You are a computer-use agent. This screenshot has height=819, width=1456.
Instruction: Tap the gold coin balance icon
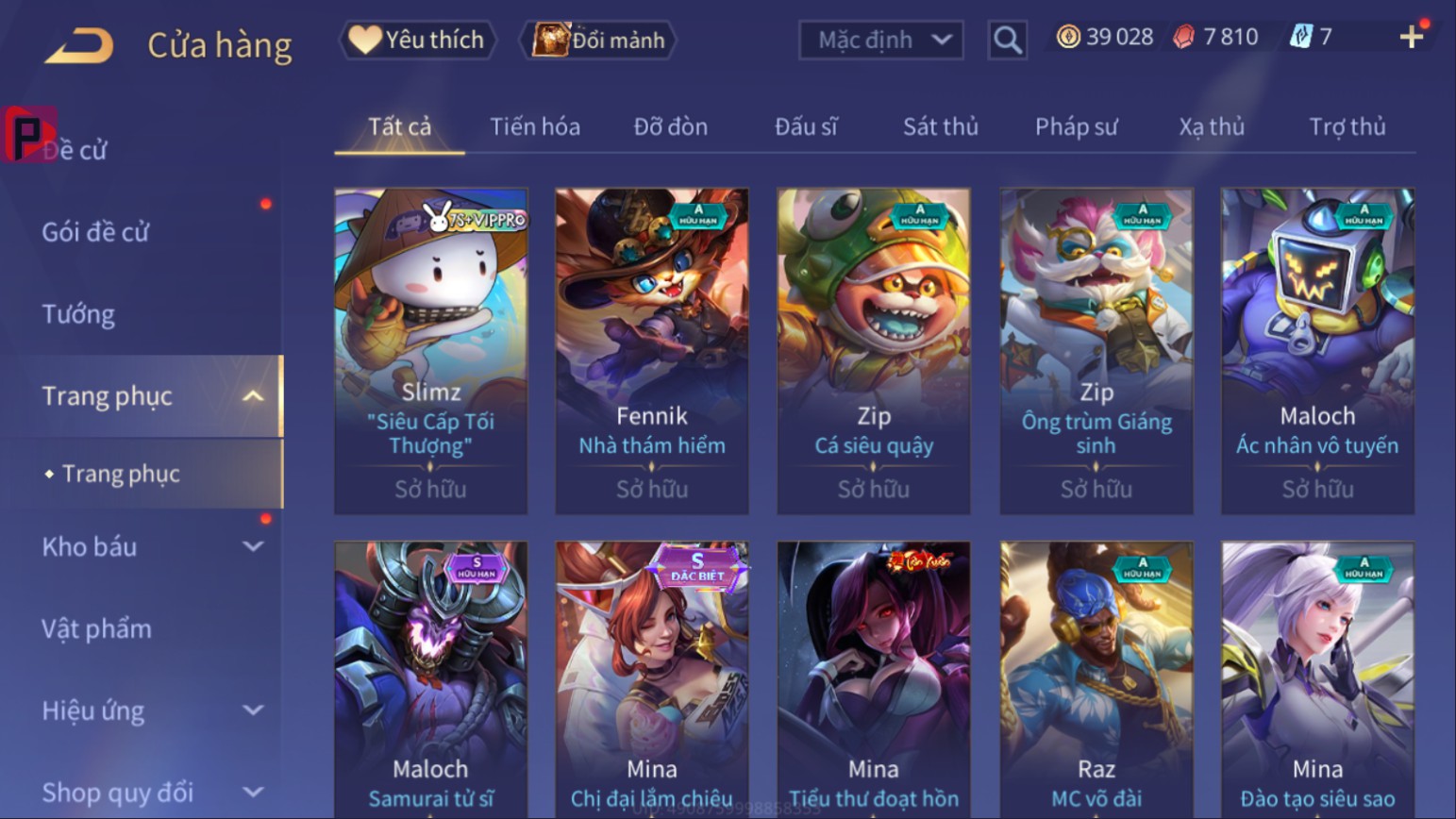coord(1068,37)
